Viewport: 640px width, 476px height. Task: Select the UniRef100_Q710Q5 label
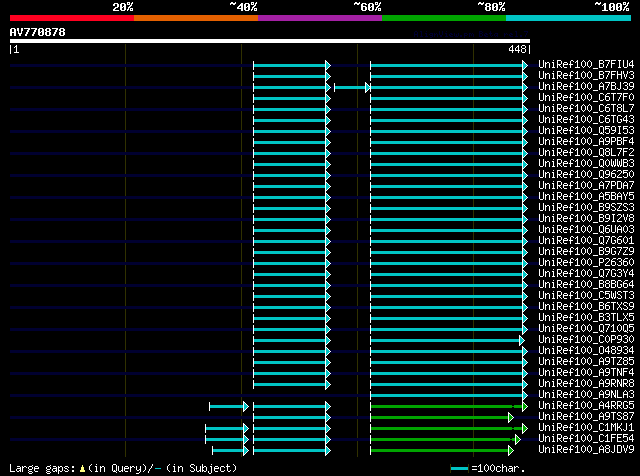[586, 329]
